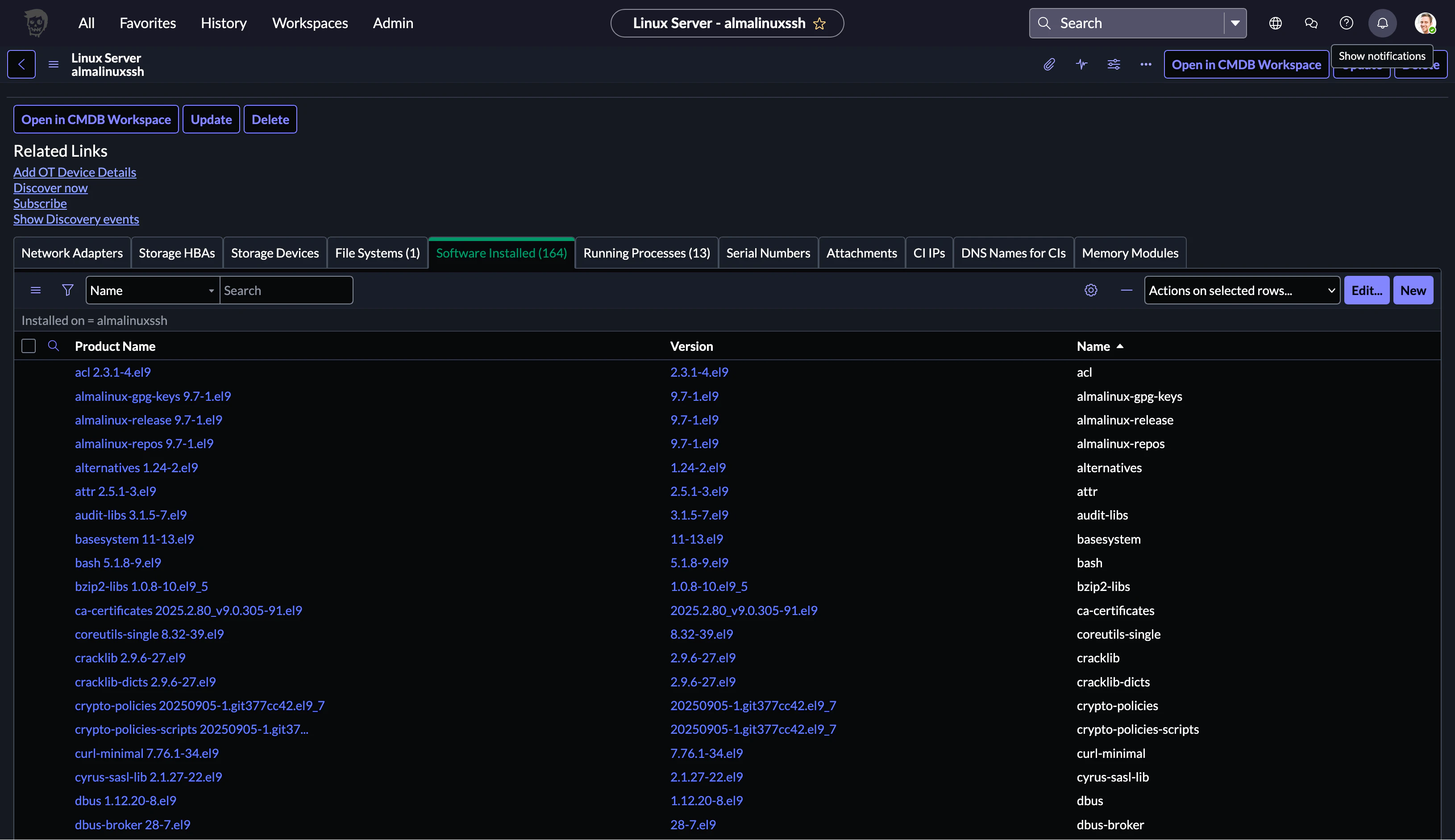
Task: Switch to the Network Adapters tab
Action: pyautogui.click(x=72, y=253)
